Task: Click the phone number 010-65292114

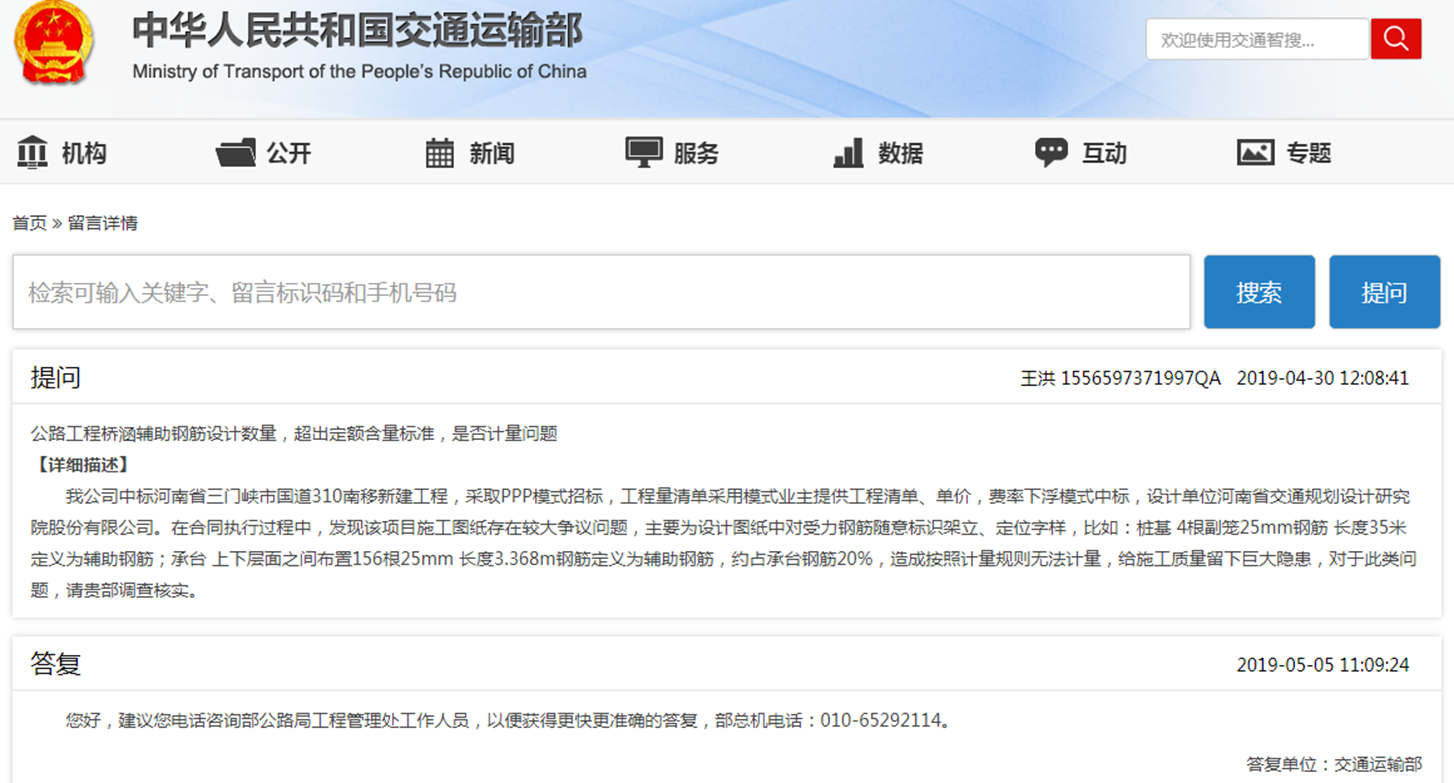Action: 881,720
